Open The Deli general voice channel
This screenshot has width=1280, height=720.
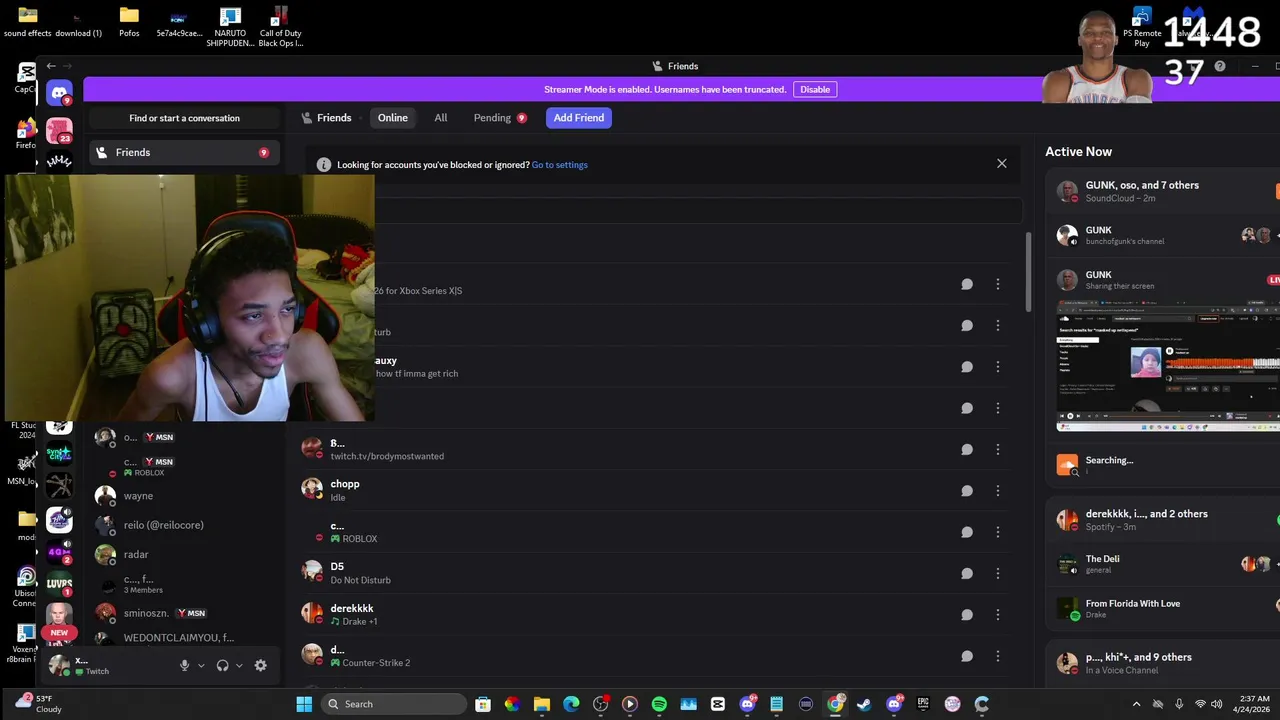(1163, 564)
